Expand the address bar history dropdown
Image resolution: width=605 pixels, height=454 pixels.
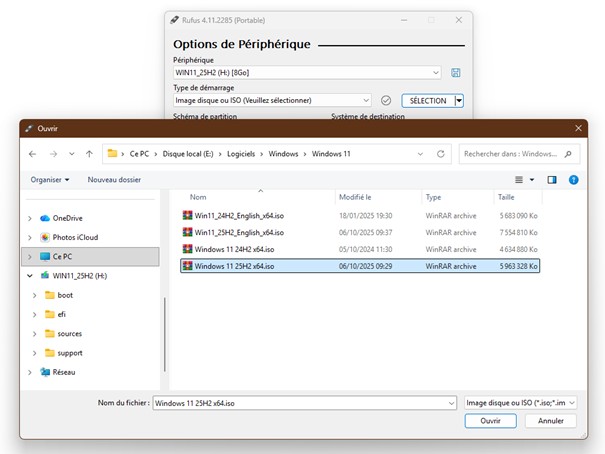[x=420, y=154]
